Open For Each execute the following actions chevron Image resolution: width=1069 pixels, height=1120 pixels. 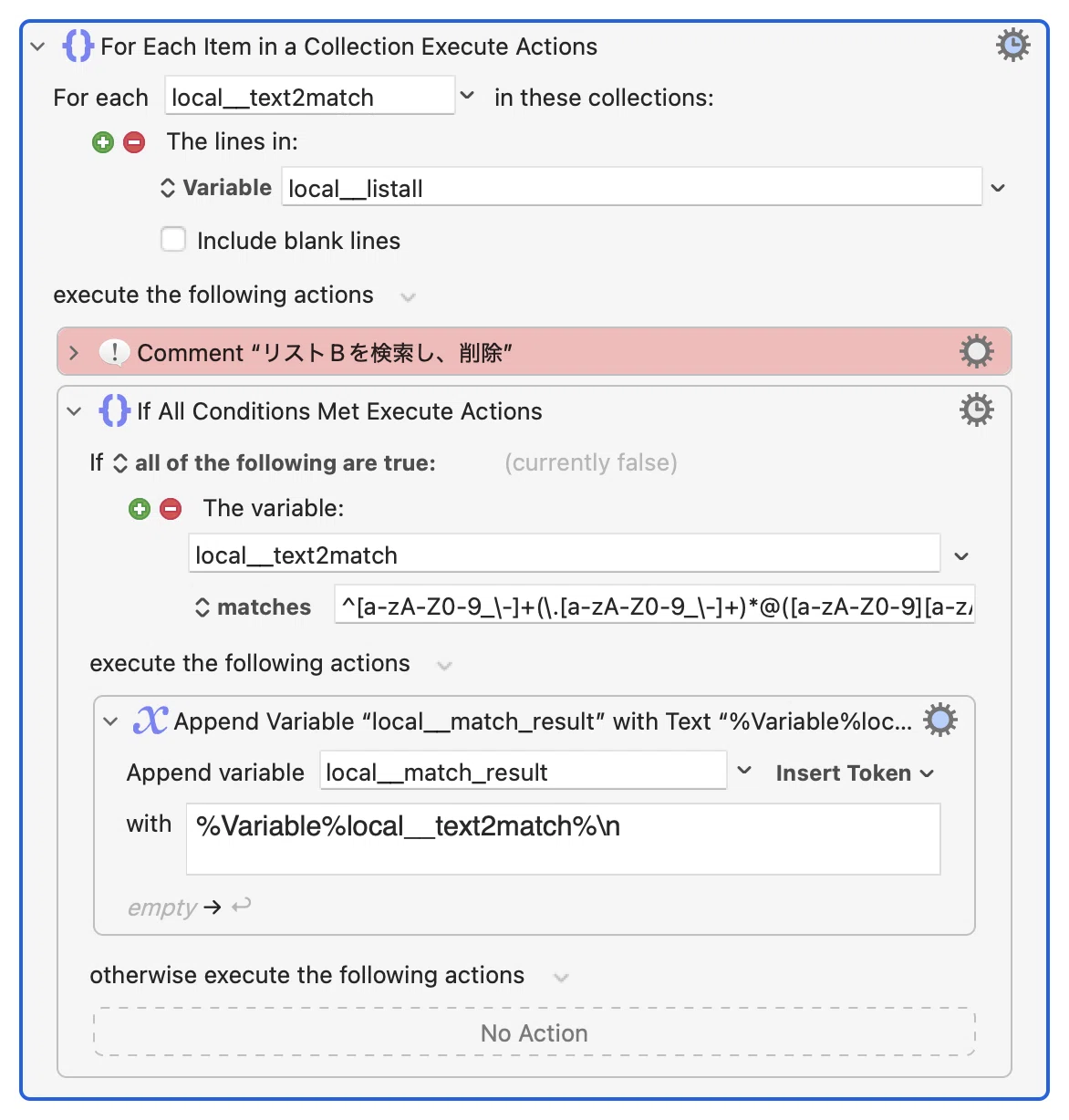tap(409, 296)
